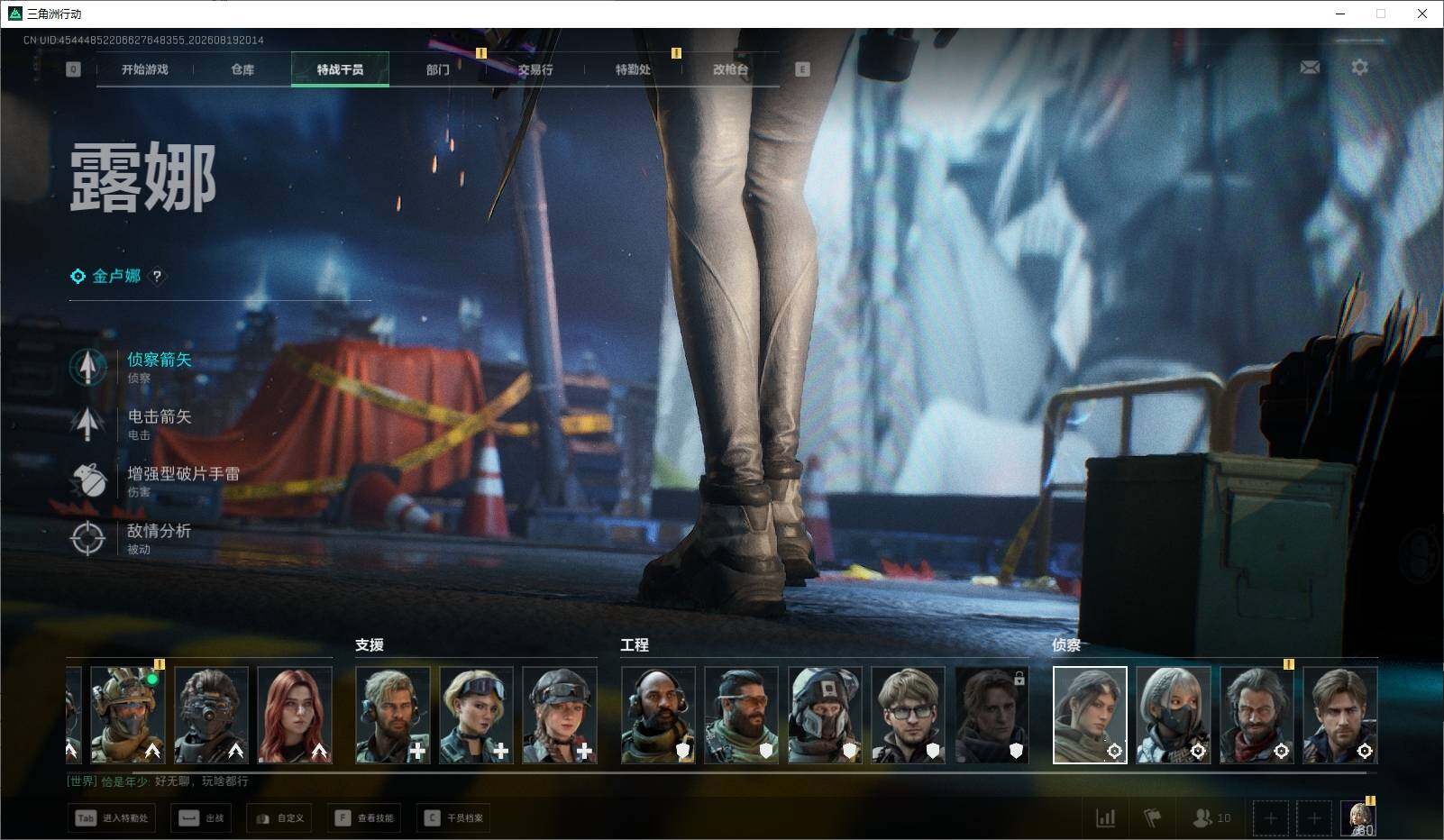Open the settings gear icon
Viewport: 1444px width, 840px height.
(x=1359, y=68)
